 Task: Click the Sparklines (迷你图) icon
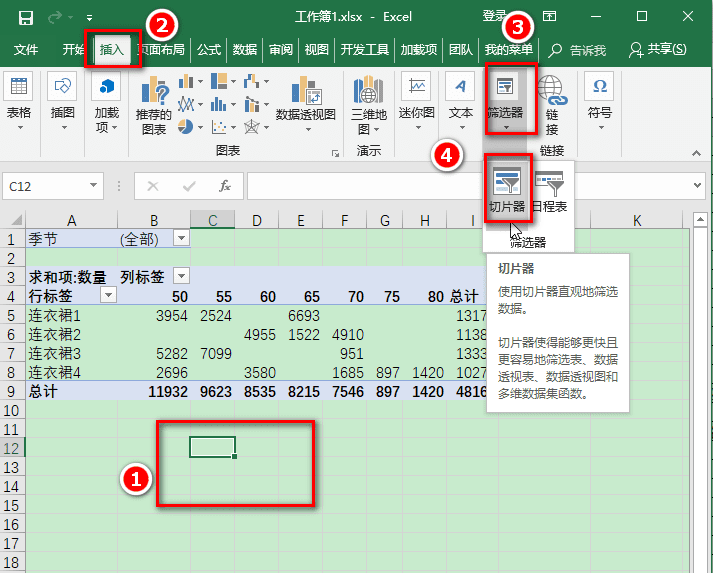tap(416, 86)
